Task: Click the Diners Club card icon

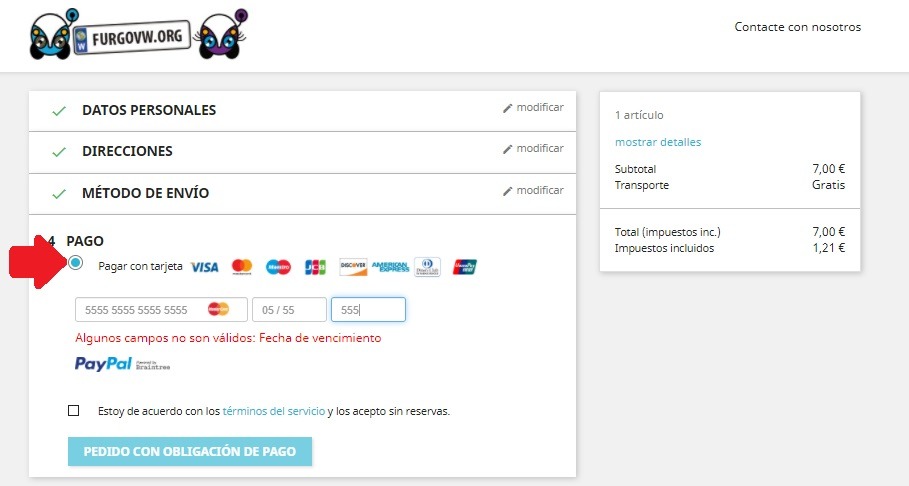Action: 427,267
